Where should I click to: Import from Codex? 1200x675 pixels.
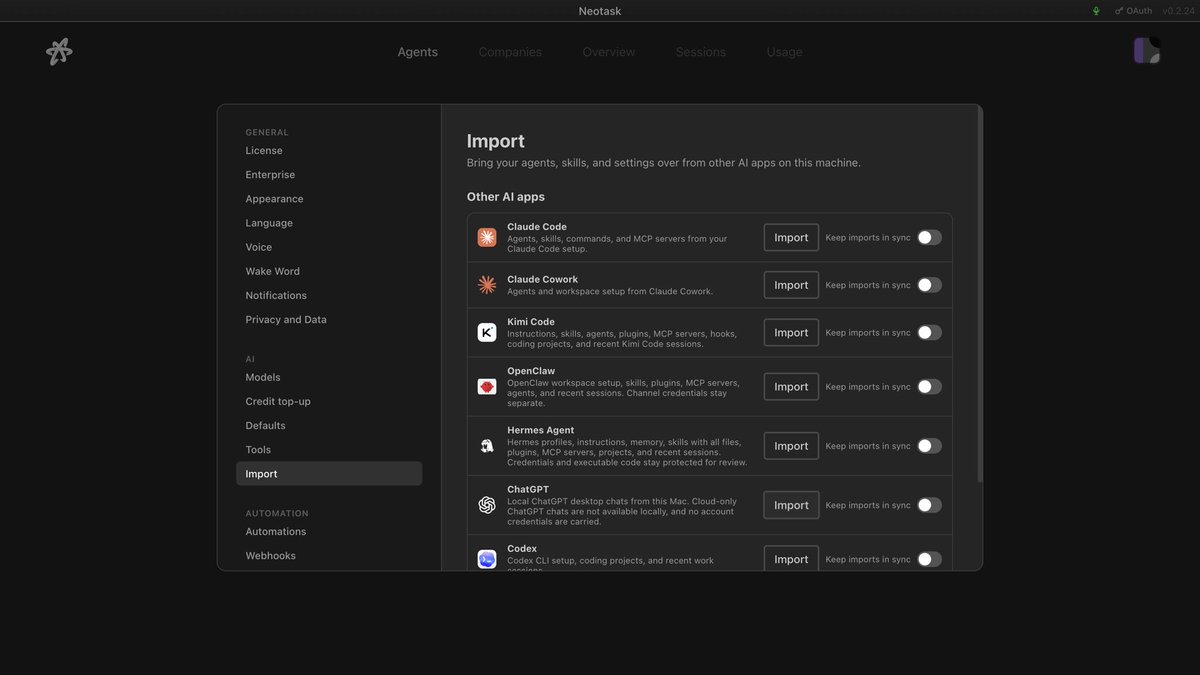coord(791,559)
